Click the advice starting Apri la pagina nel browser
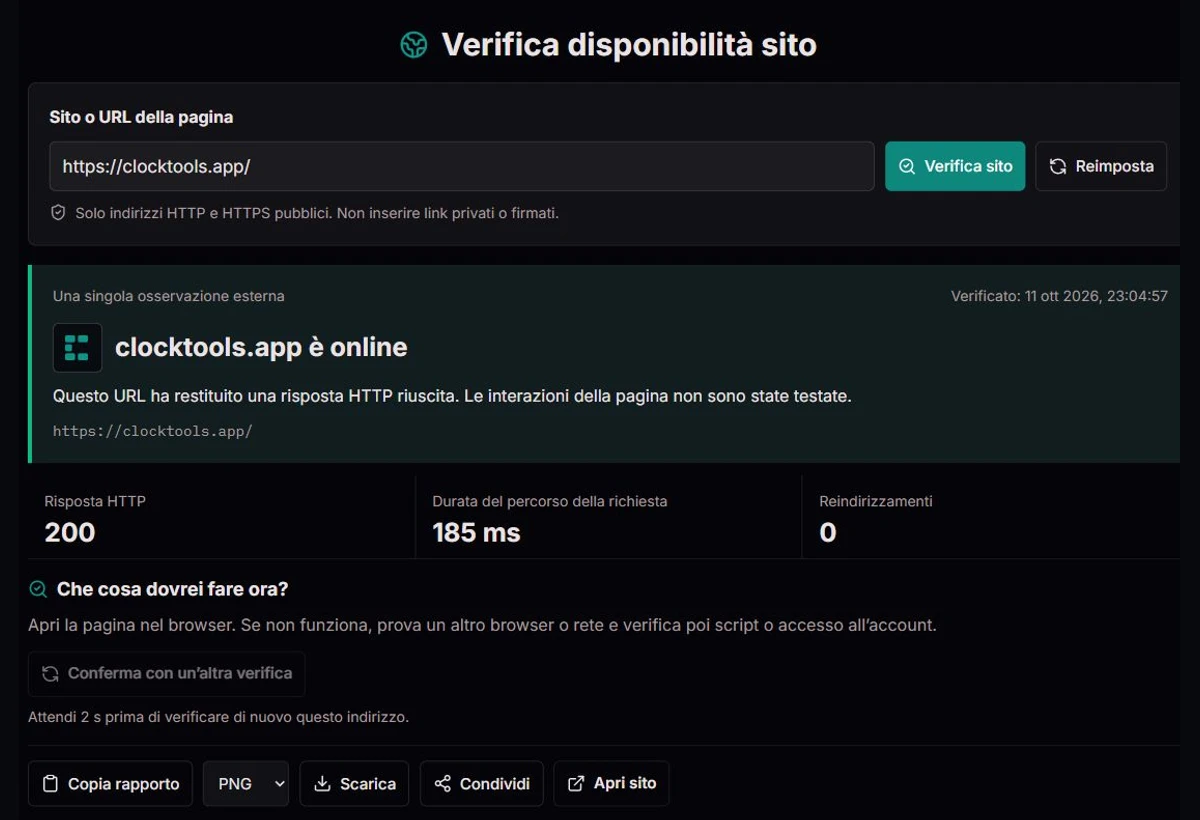 coord(482,626)
